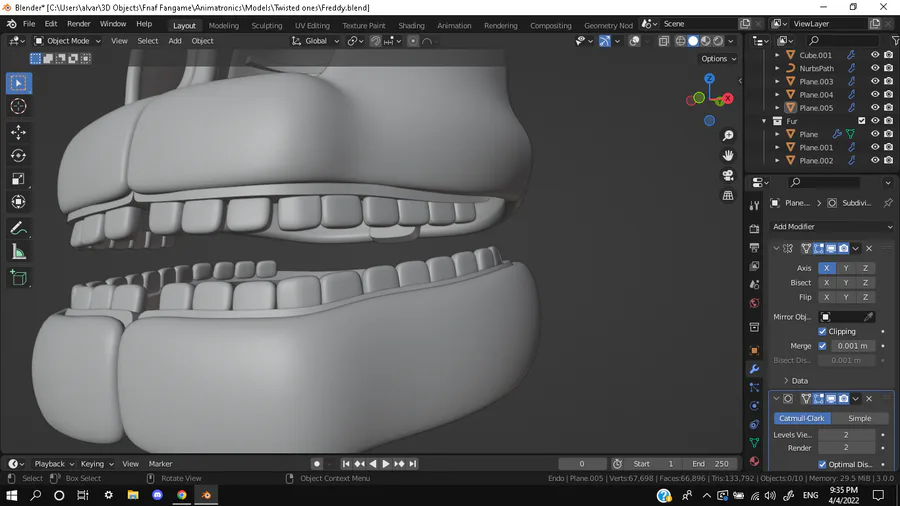Open the Object properties tab

click(x=754, y=350)
